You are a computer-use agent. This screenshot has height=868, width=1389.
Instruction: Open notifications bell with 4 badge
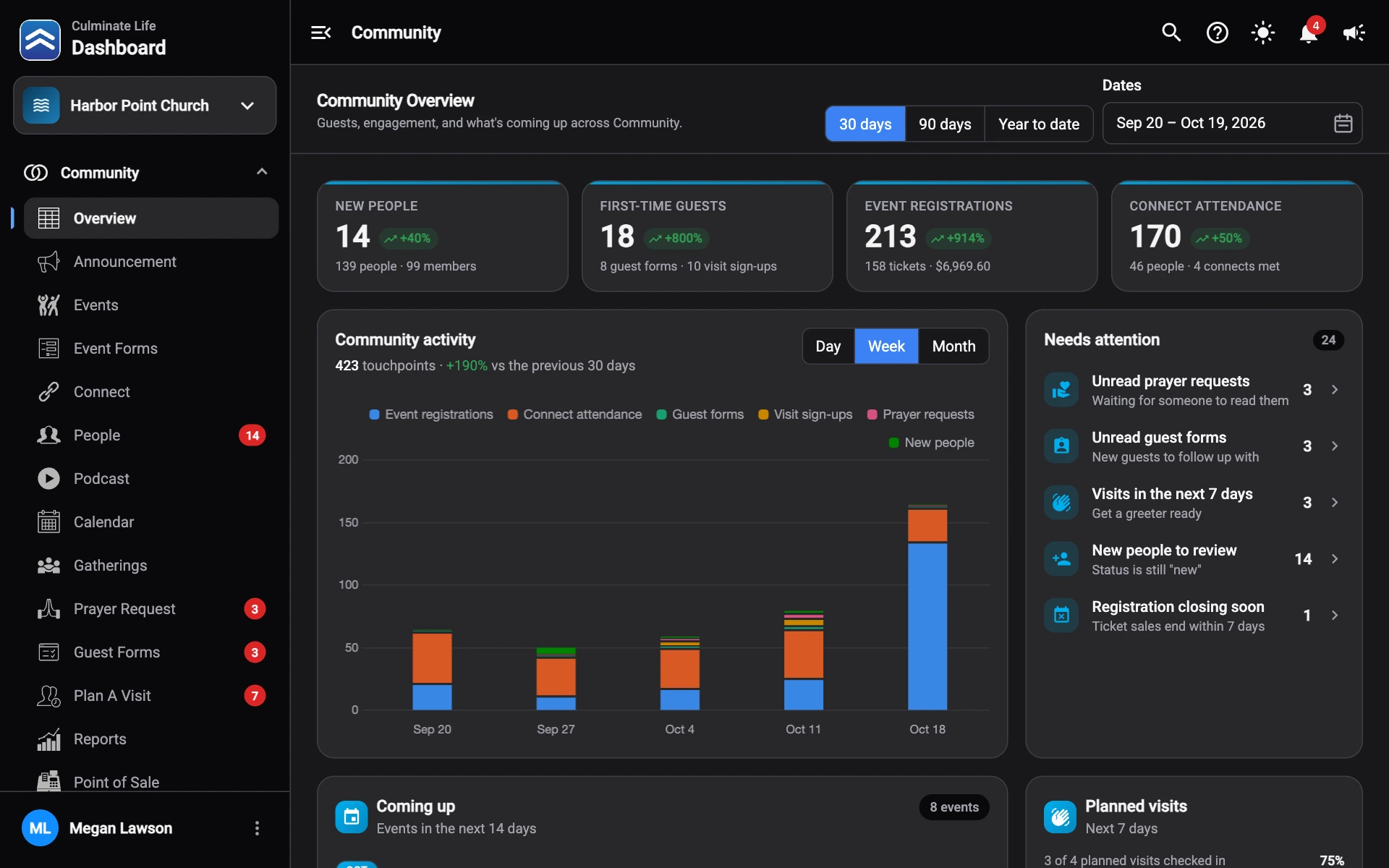point(1309,33)
